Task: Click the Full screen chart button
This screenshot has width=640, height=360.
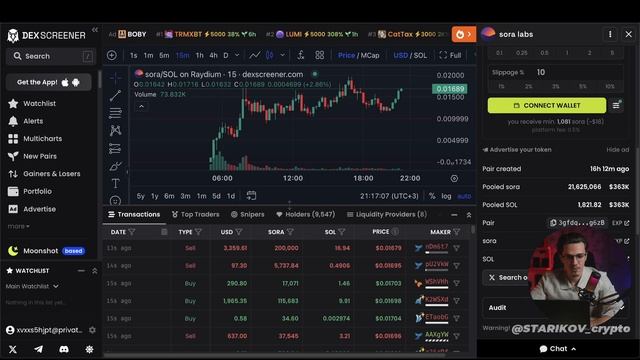Action: click(x=450, y=56)
